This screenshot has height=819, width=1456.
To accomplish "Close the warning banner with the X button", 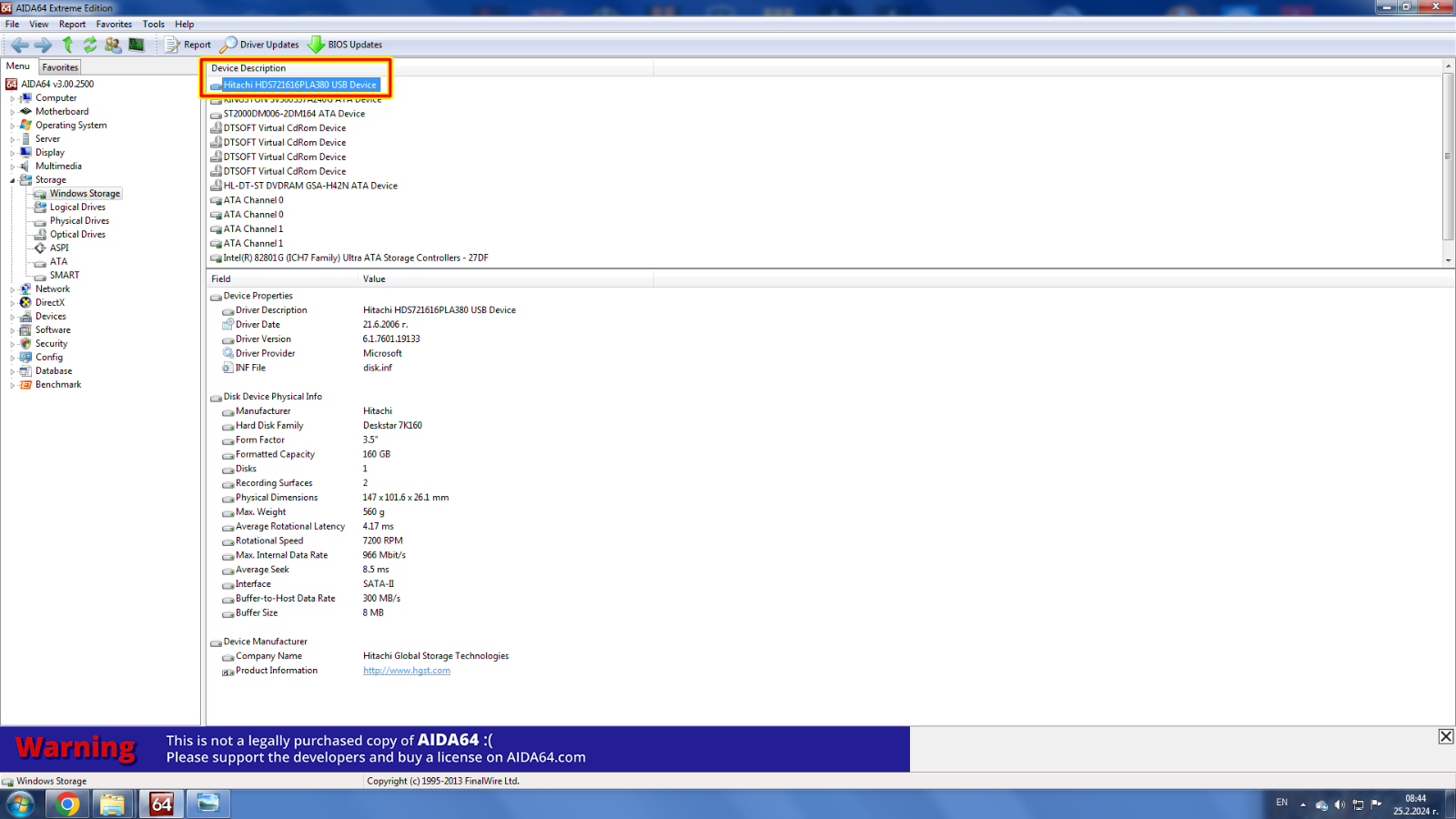I will click(1446, 736).
